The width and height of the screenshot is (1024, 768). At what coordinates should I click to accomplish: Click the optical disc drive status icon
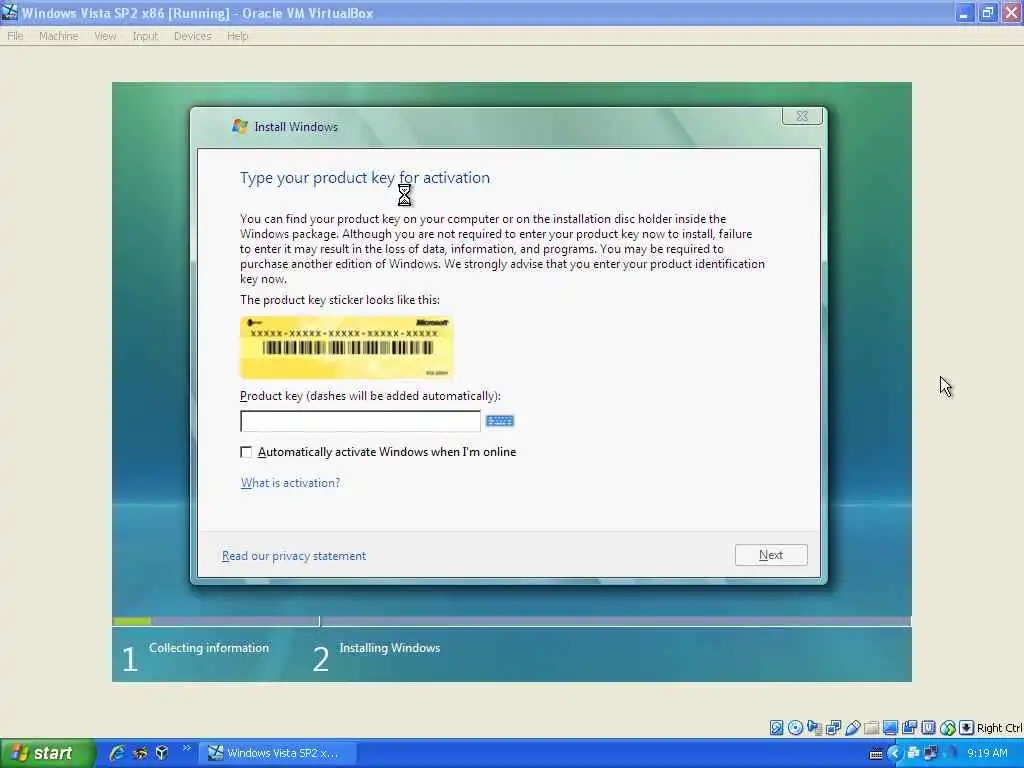(x=795, y=728)
